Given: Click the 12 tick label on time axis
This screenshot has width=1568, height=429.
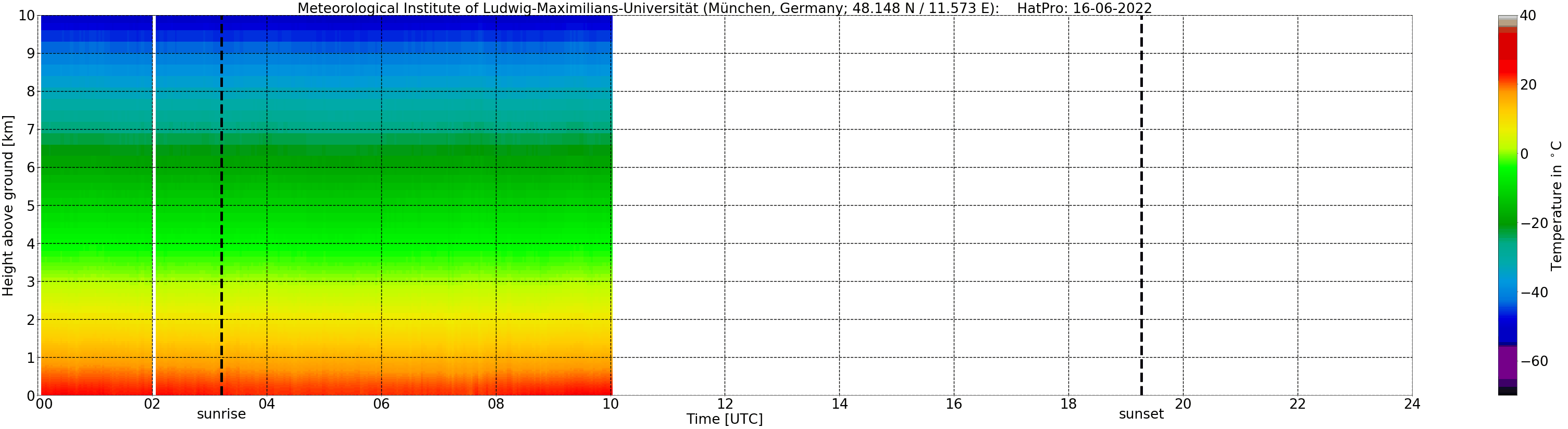Looking at the screenshot, I should pos(724,404).
